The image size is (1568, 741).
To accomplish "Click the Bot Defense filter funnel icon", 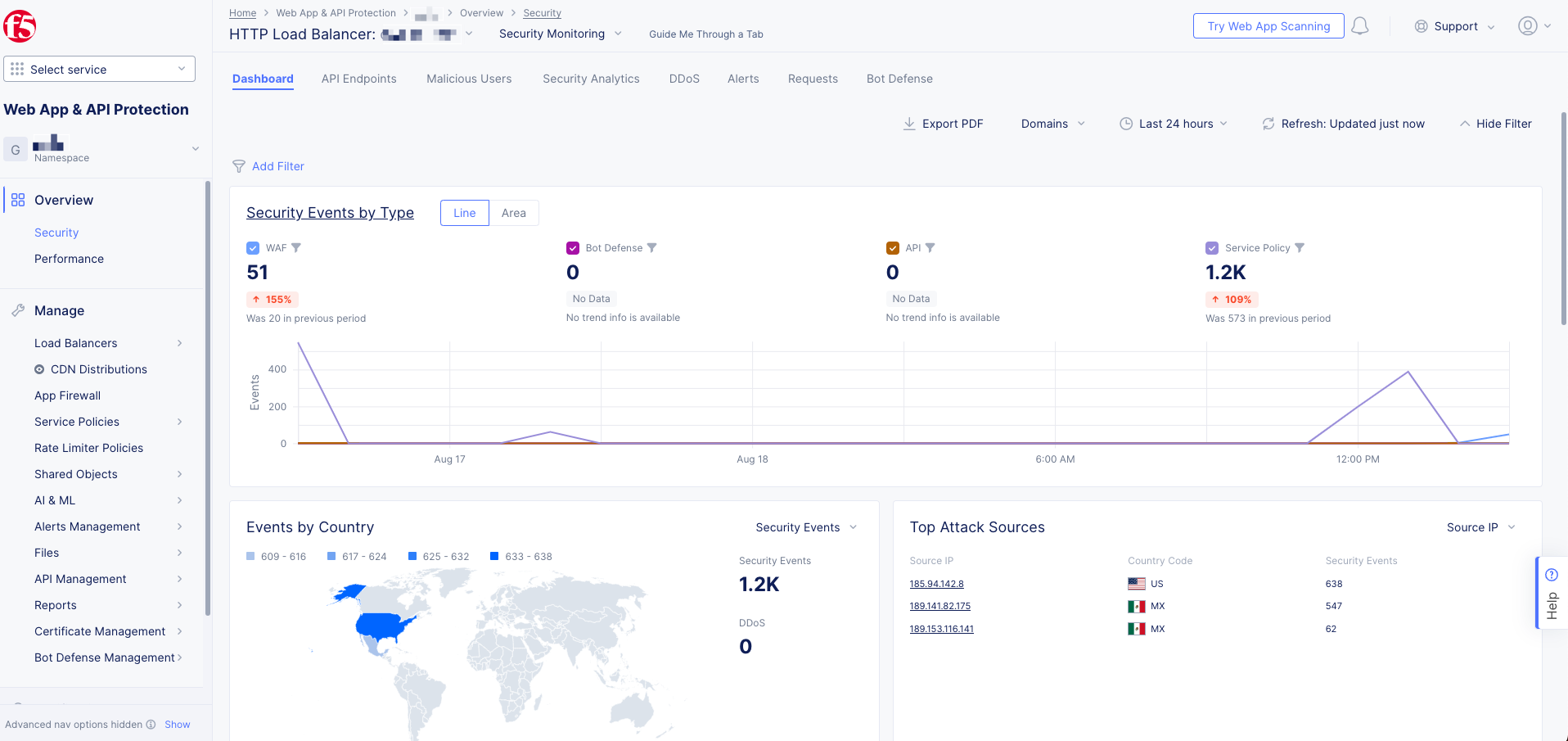I will (652, 248).
